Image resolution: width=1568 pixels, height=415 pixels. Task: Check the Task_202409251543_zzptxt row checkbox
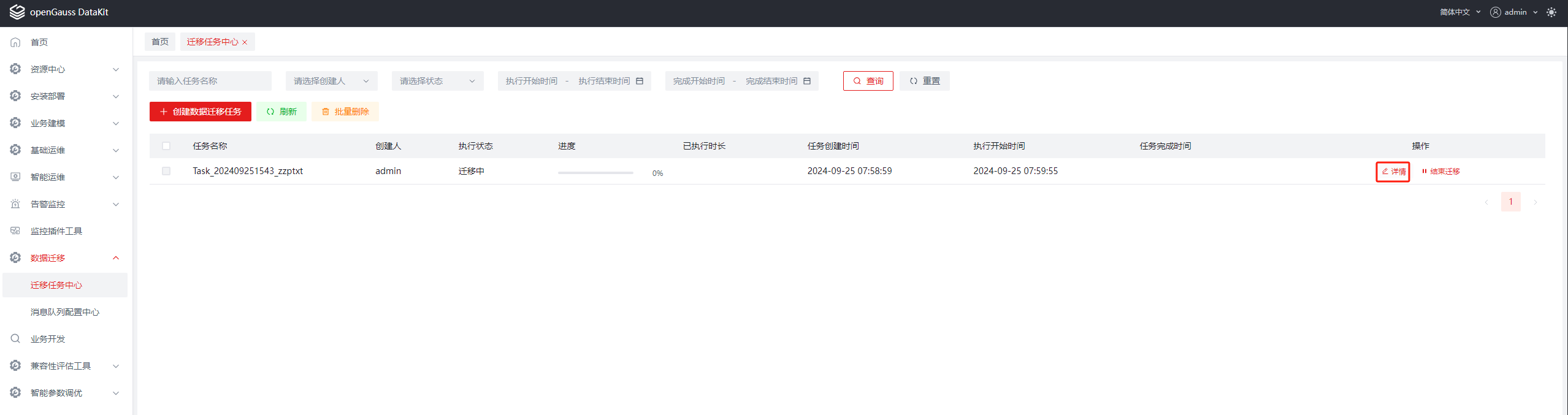[166, 171]
